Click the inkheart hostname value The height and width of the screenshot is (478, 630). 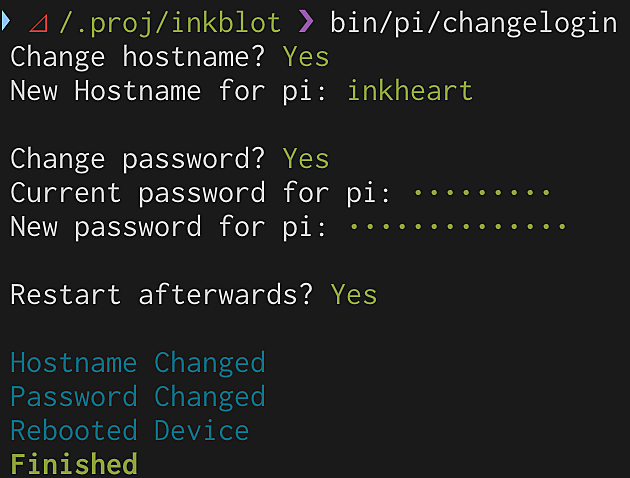[x=410, y=90]
